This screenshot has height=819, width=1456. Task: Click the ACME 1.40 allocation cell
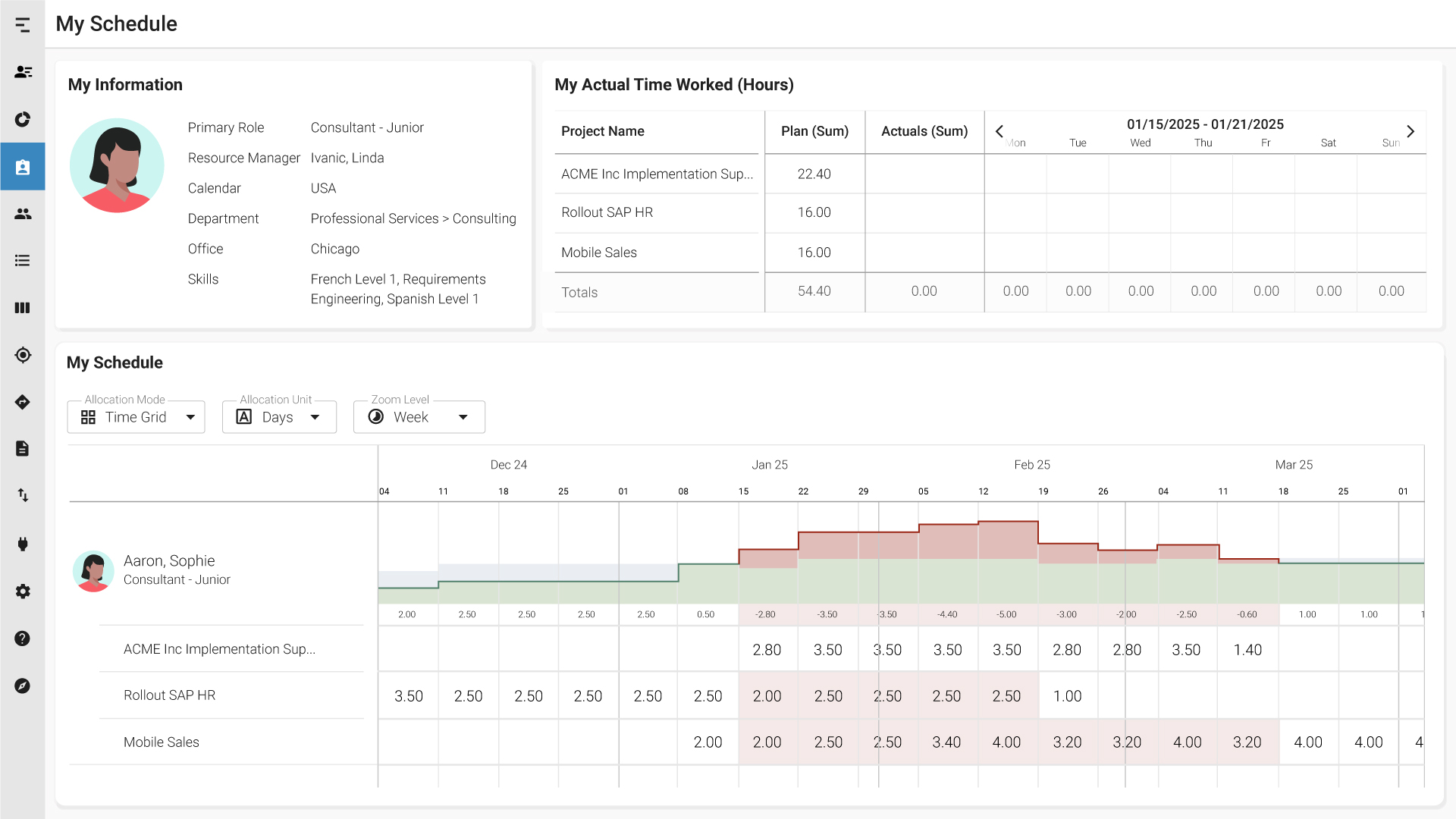tap(1247, 650)
